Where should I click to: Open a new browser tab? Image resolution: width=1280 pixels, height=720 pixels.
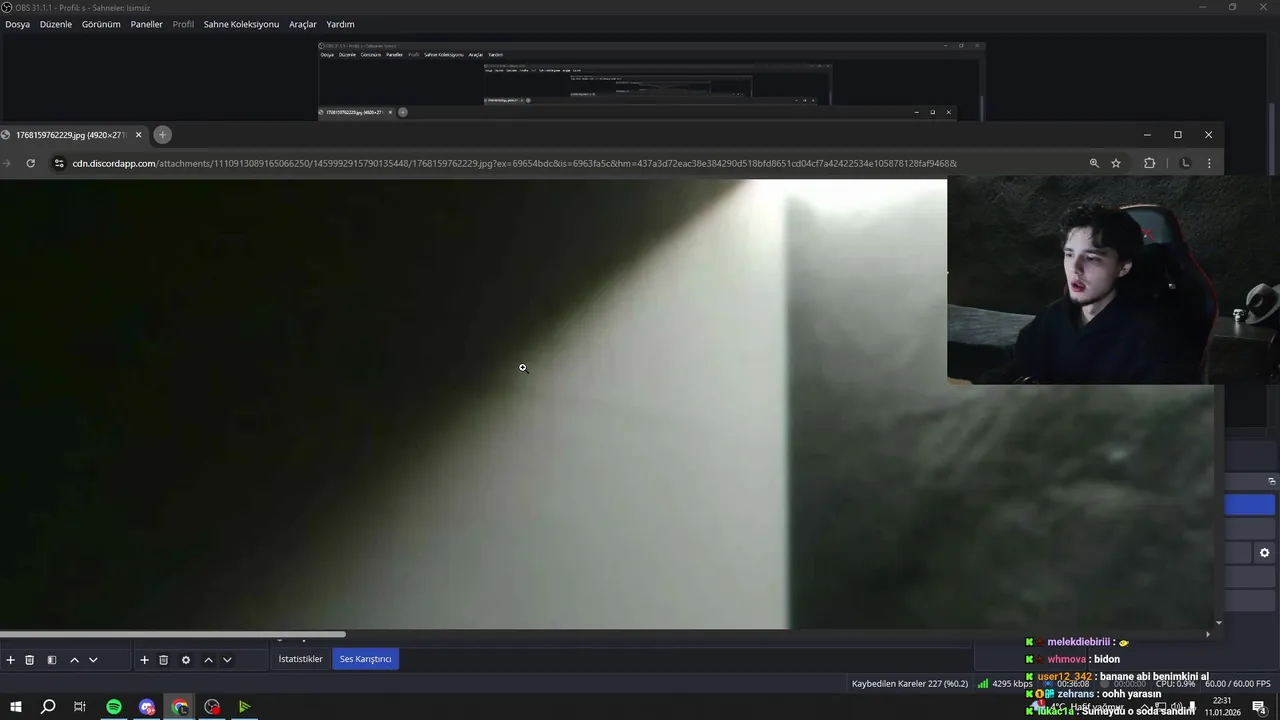(162, 135)
